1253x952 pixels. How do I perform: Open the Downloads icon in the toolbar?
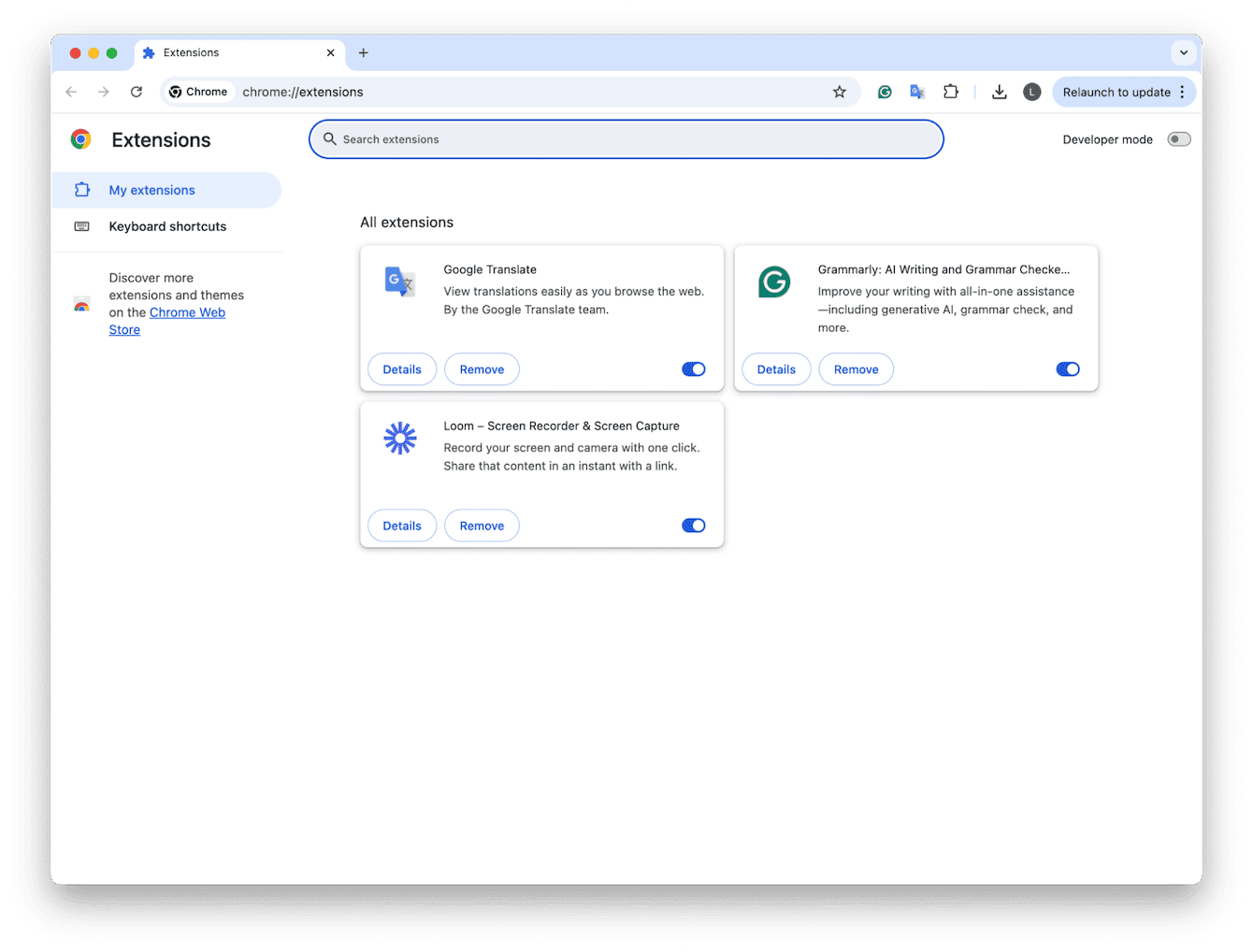(x=999, y=92)
